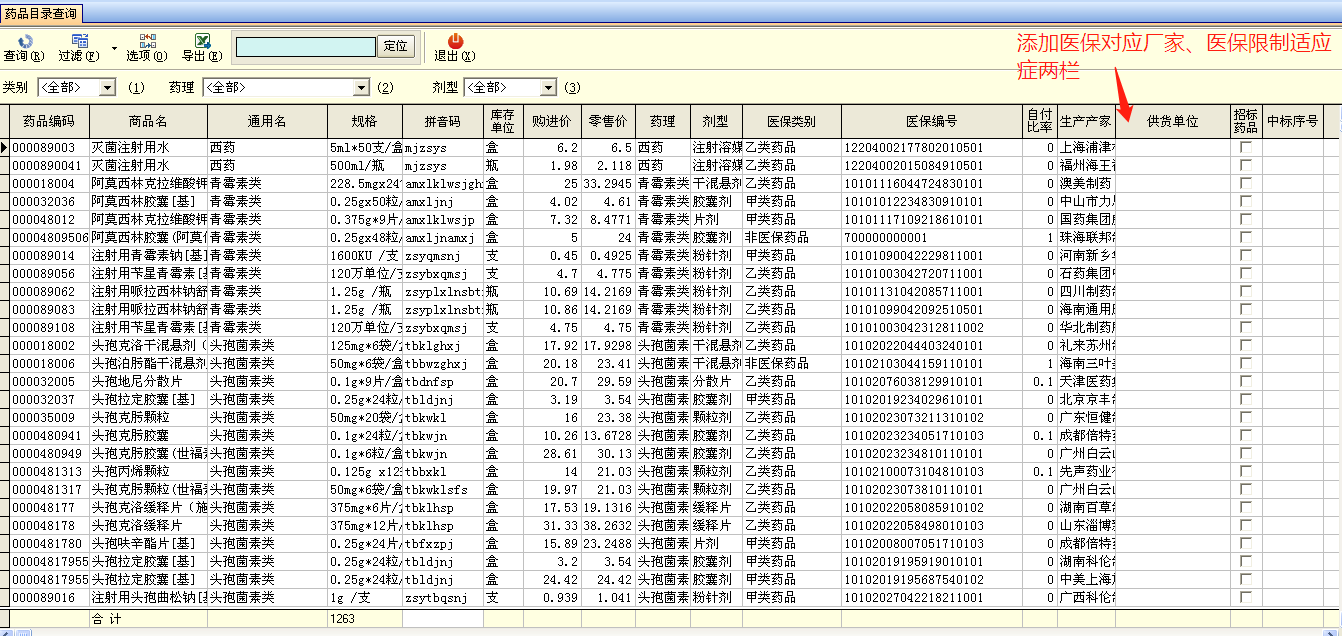1342x636 pixels.
Task: Tick 招标药品 checkbox for drug 000089016
Action: click(1246, 597)
